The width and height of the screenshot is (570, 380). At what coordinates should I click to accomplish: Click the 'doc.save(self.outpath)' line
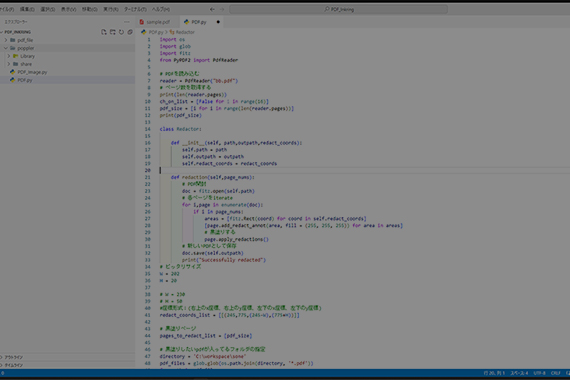point(213,253)
